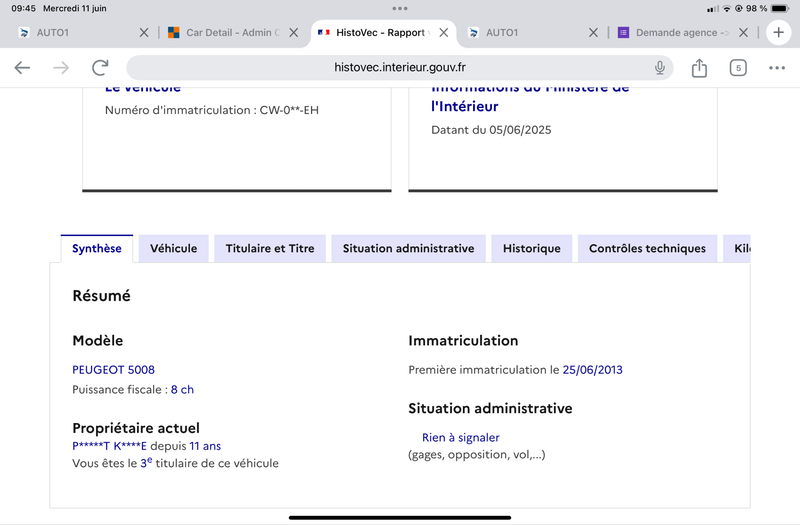Click the Immatriculation heading

pyautogui.click(x=463, y=341)
